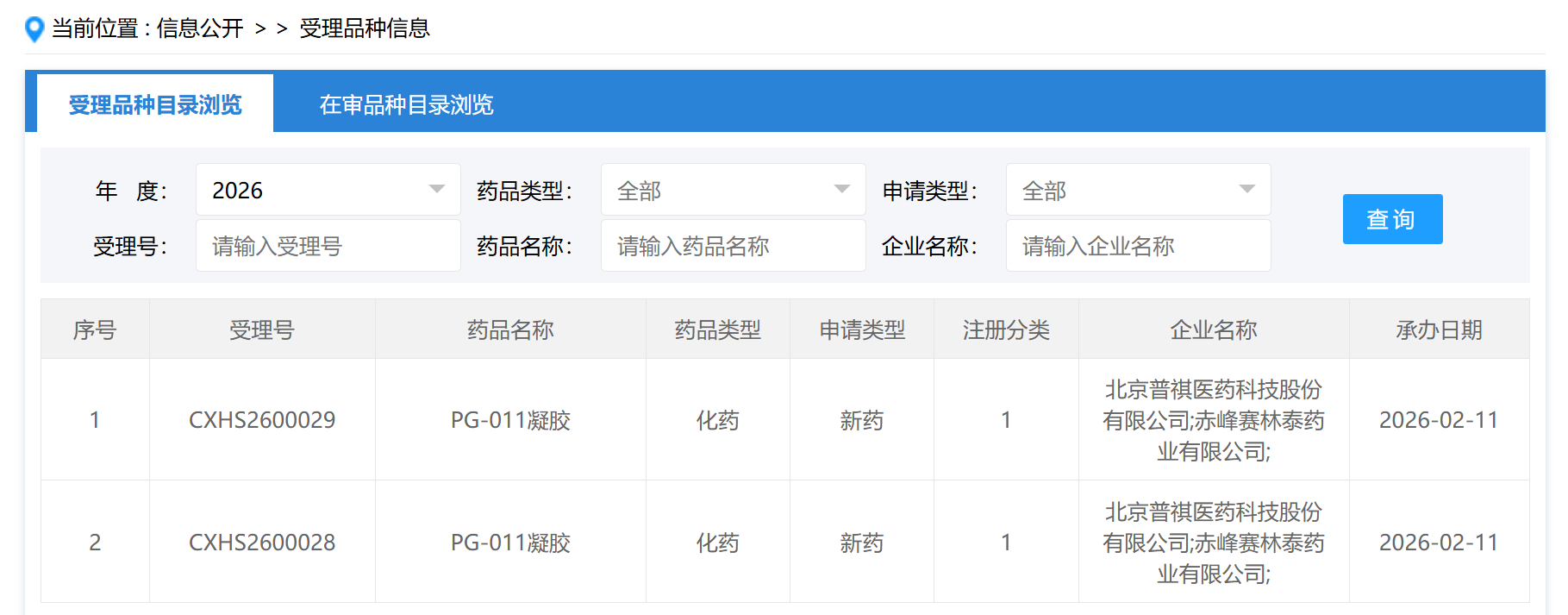Switch to 在审品种目录浏览 tab
The image size is (1568, 615).
tap(406, 105)
